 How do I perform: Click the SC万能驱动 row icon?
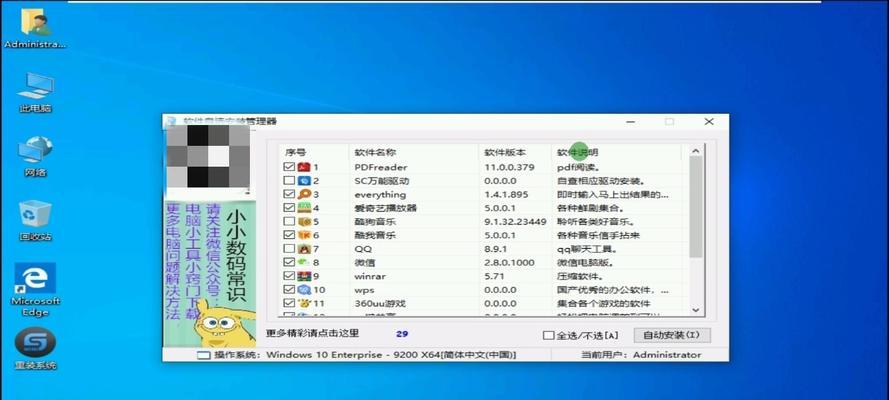(304, 181)
